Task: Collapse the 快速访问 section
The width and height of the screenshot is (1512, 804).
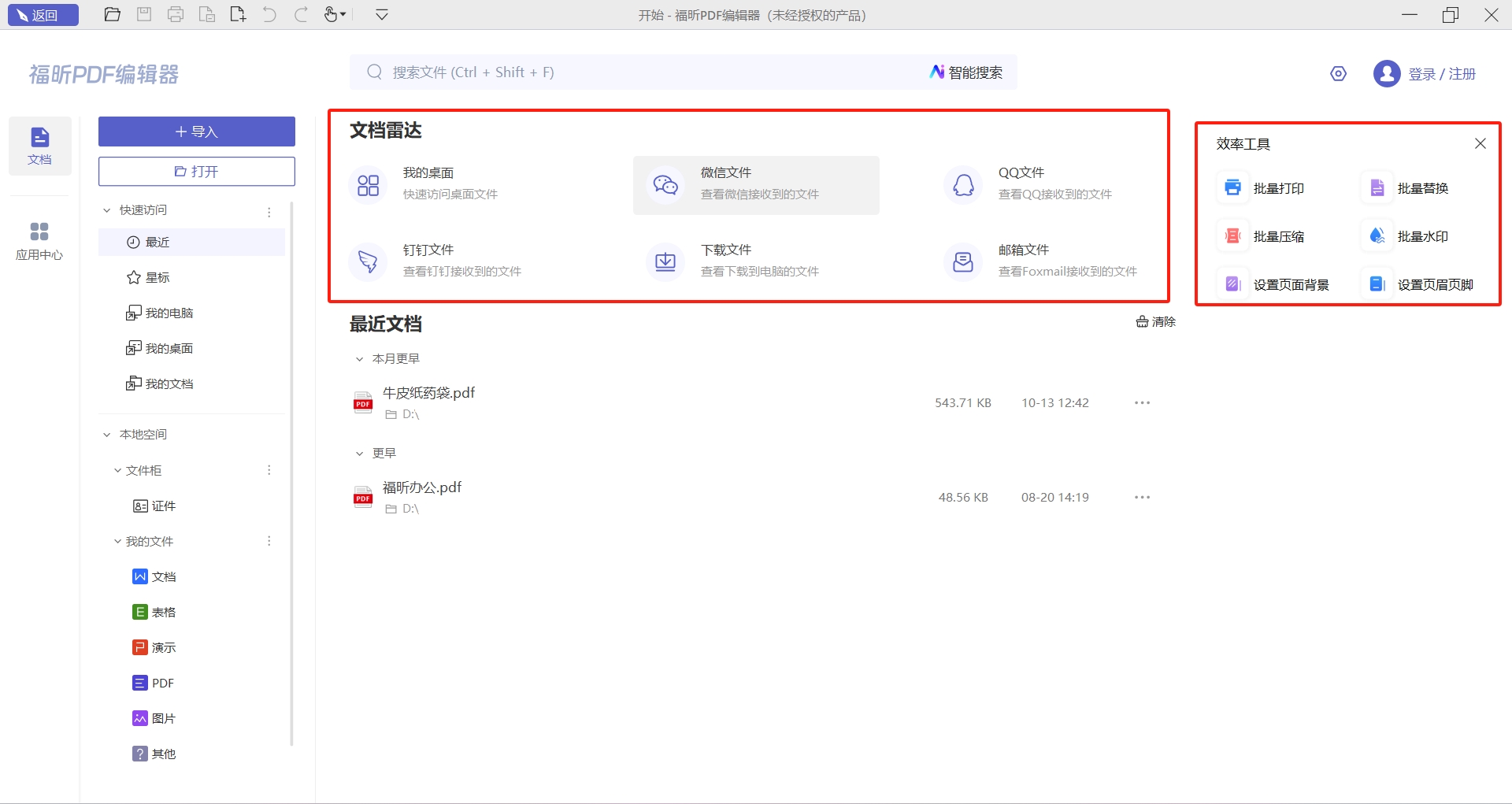Action: pos(107,210)
